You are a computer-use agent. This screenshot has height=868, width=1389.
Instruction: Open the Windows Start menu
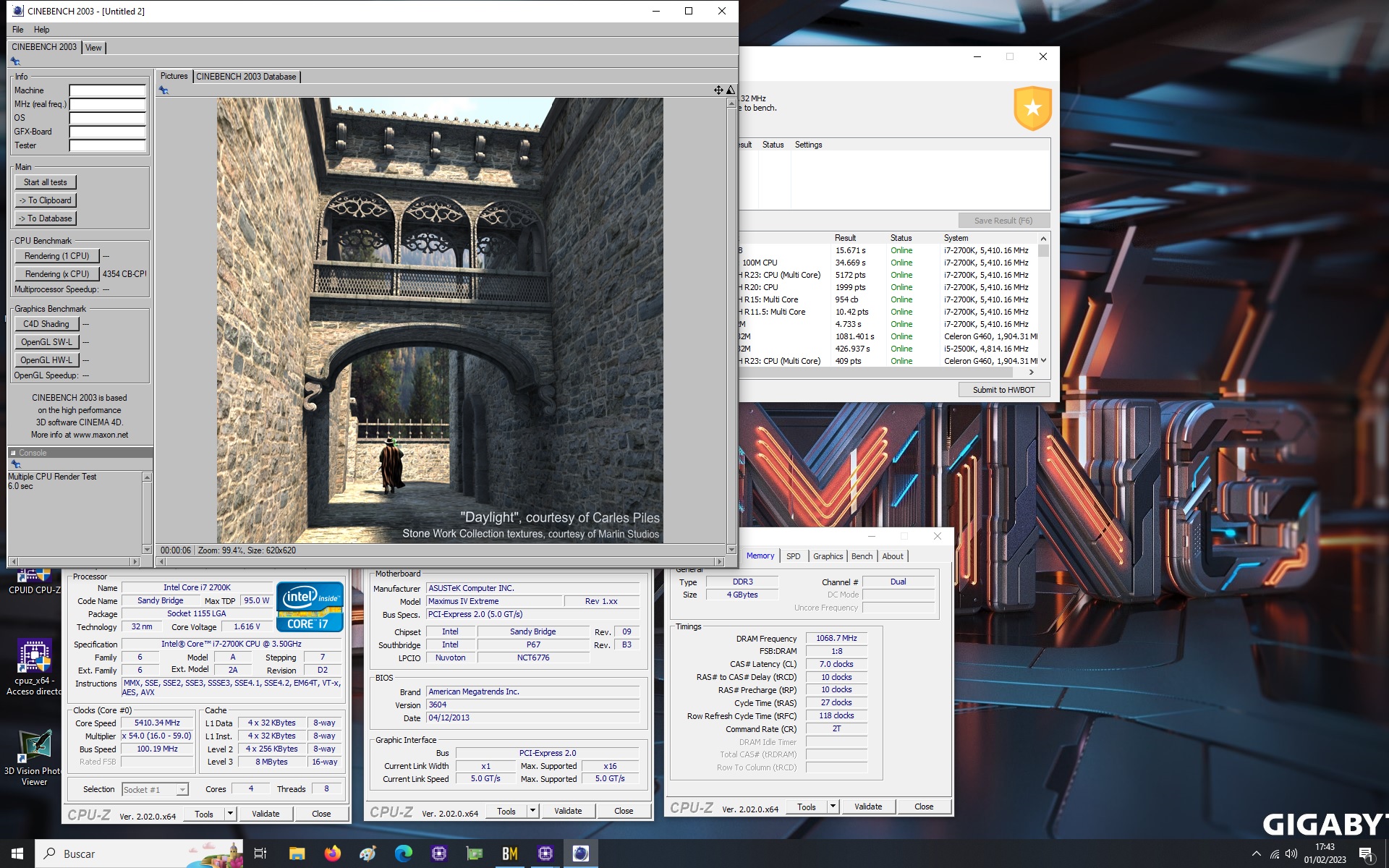click(x=17, y=854)
